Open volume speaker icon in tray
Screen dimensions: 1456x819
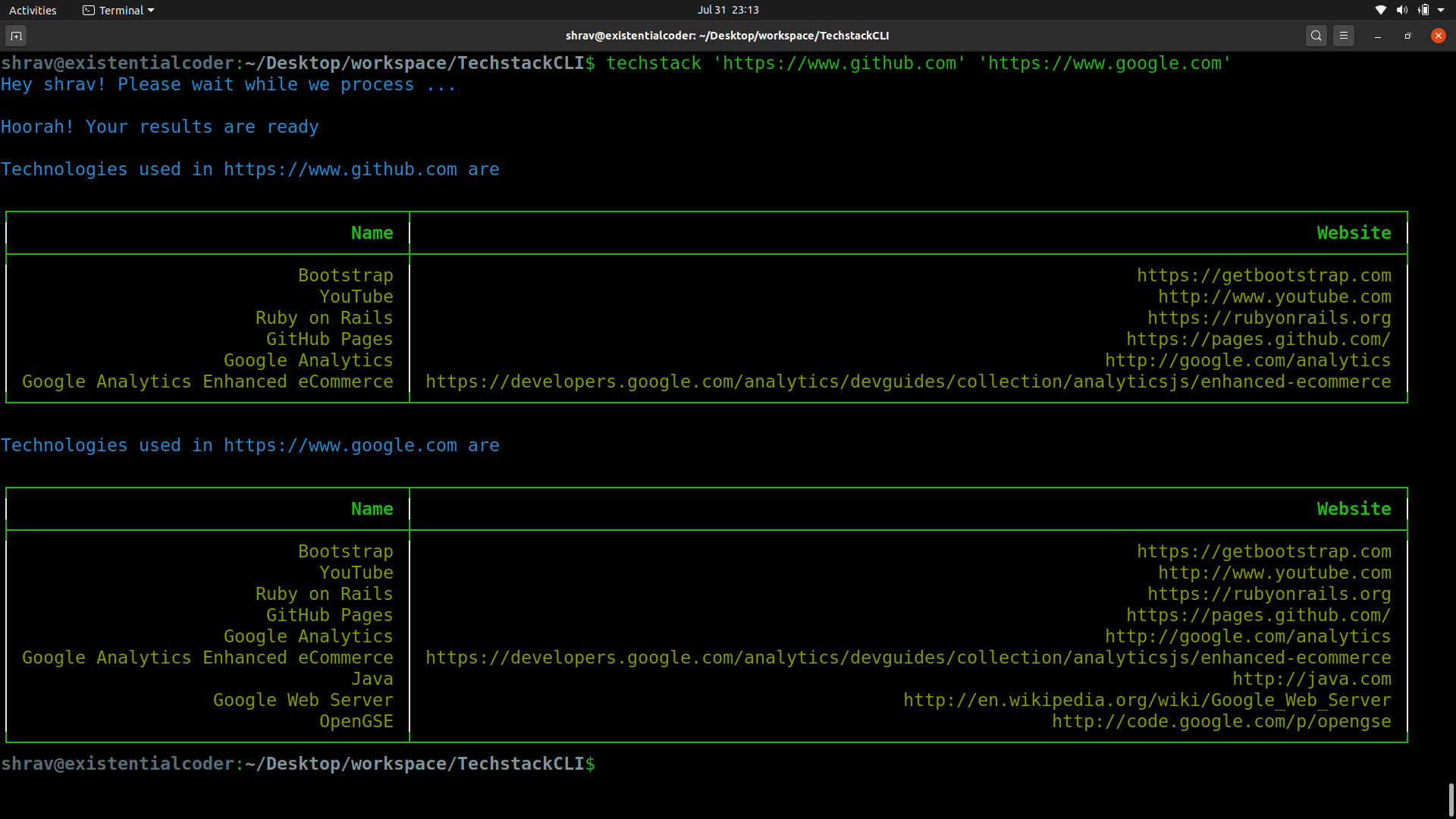pyautogui.click(x=1402, y=10)
